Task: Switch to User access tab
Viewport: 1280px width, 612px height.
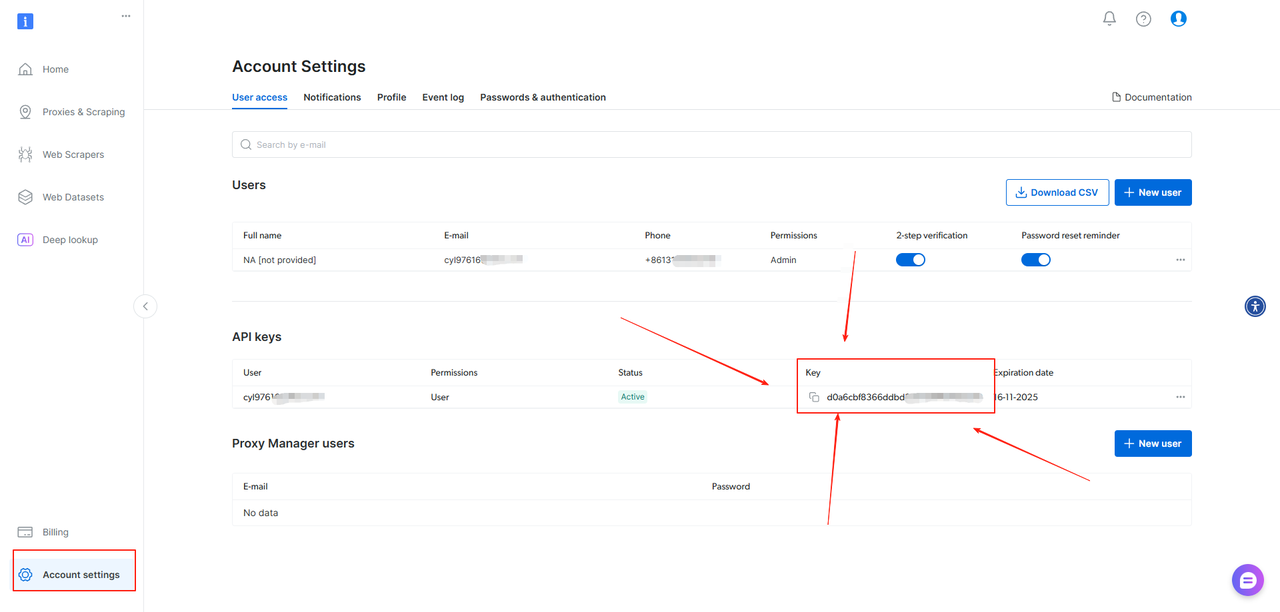Action: pos(260,97)
